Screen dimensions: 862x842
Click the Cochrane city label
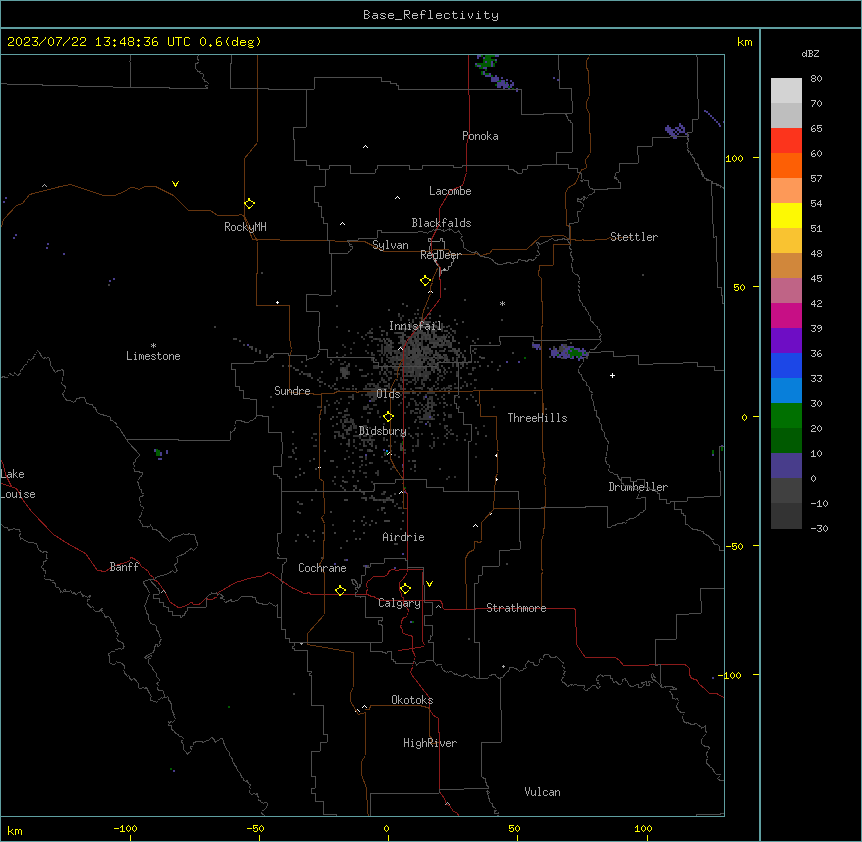tap(322, 568)
